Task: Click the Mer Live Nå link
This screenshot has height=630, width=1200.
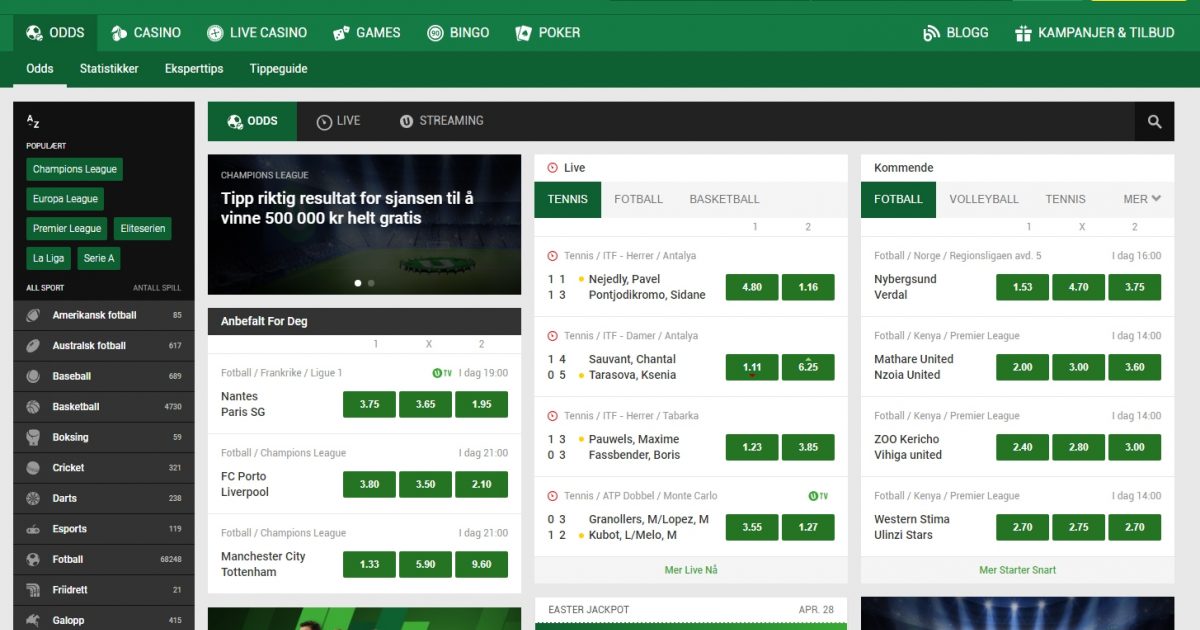Action: [x=692, y=569]
